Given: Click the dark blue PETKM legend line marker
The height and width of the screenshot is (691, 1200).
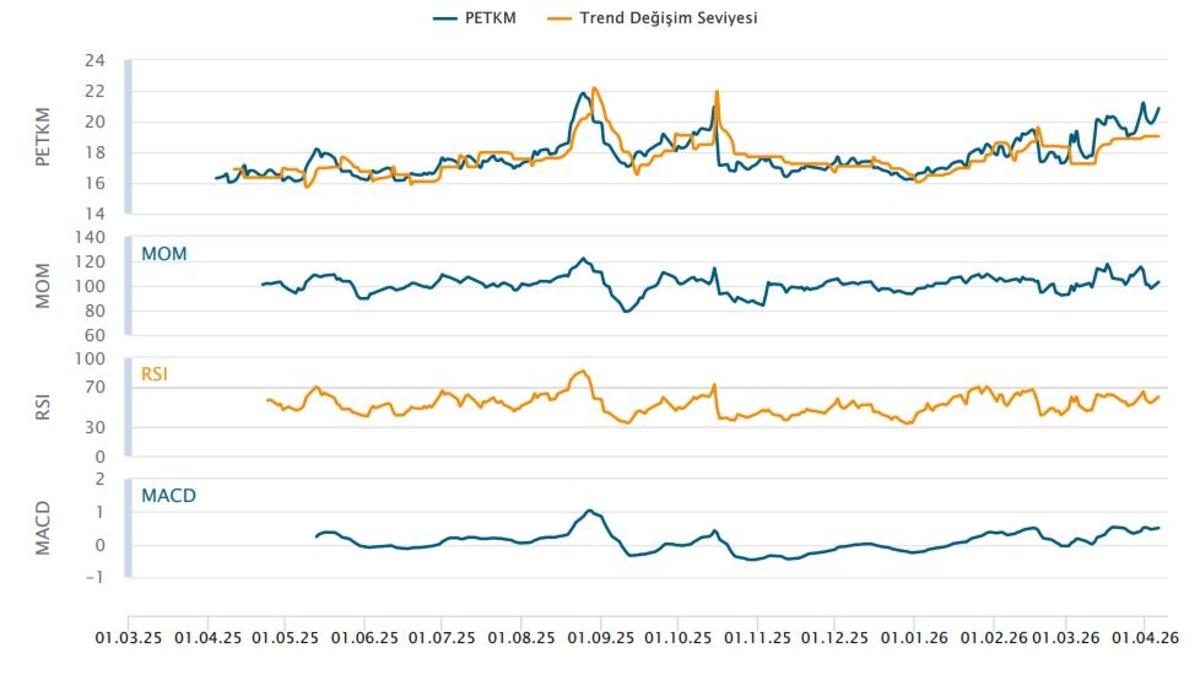Looking at the screenshot, I should (x=446, y=18).
